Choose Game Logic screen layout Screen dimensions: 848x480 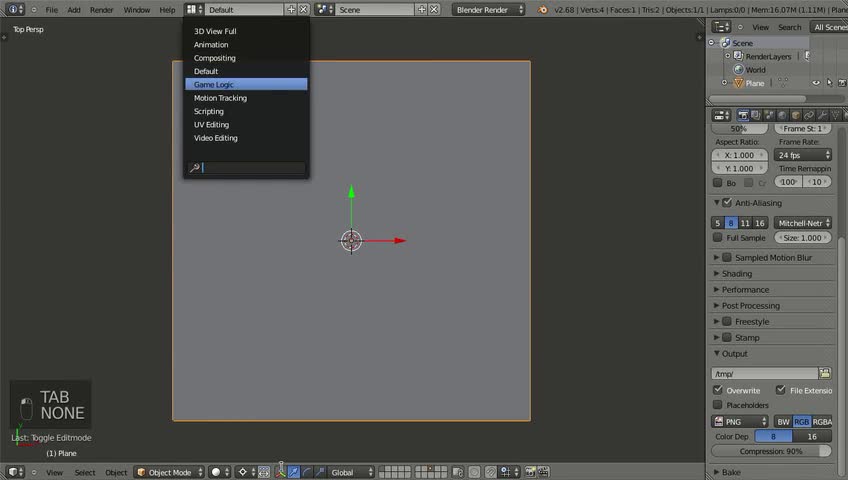click(246, 84)
